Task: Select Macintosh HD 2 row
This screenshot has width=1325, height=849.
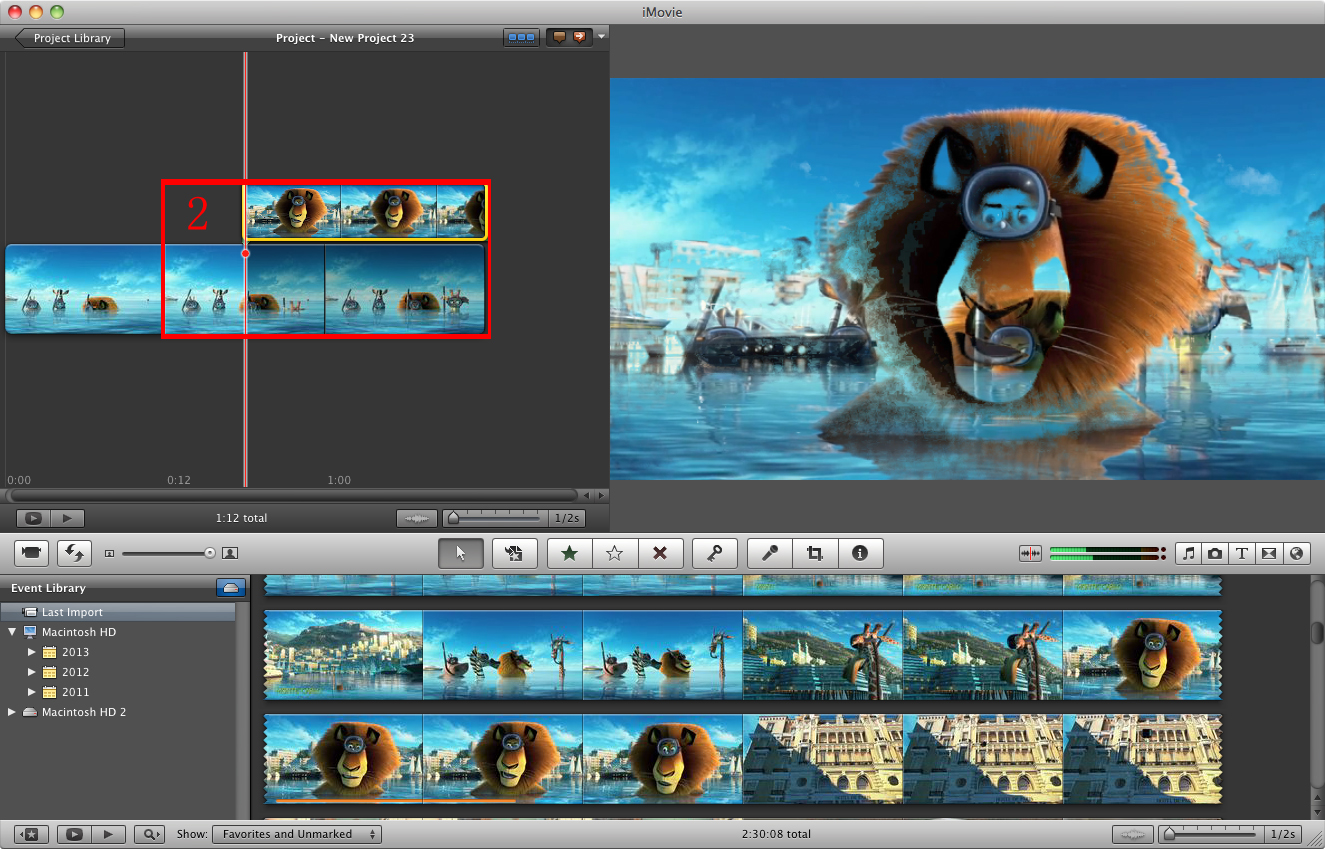Action: tap(118, 712)
